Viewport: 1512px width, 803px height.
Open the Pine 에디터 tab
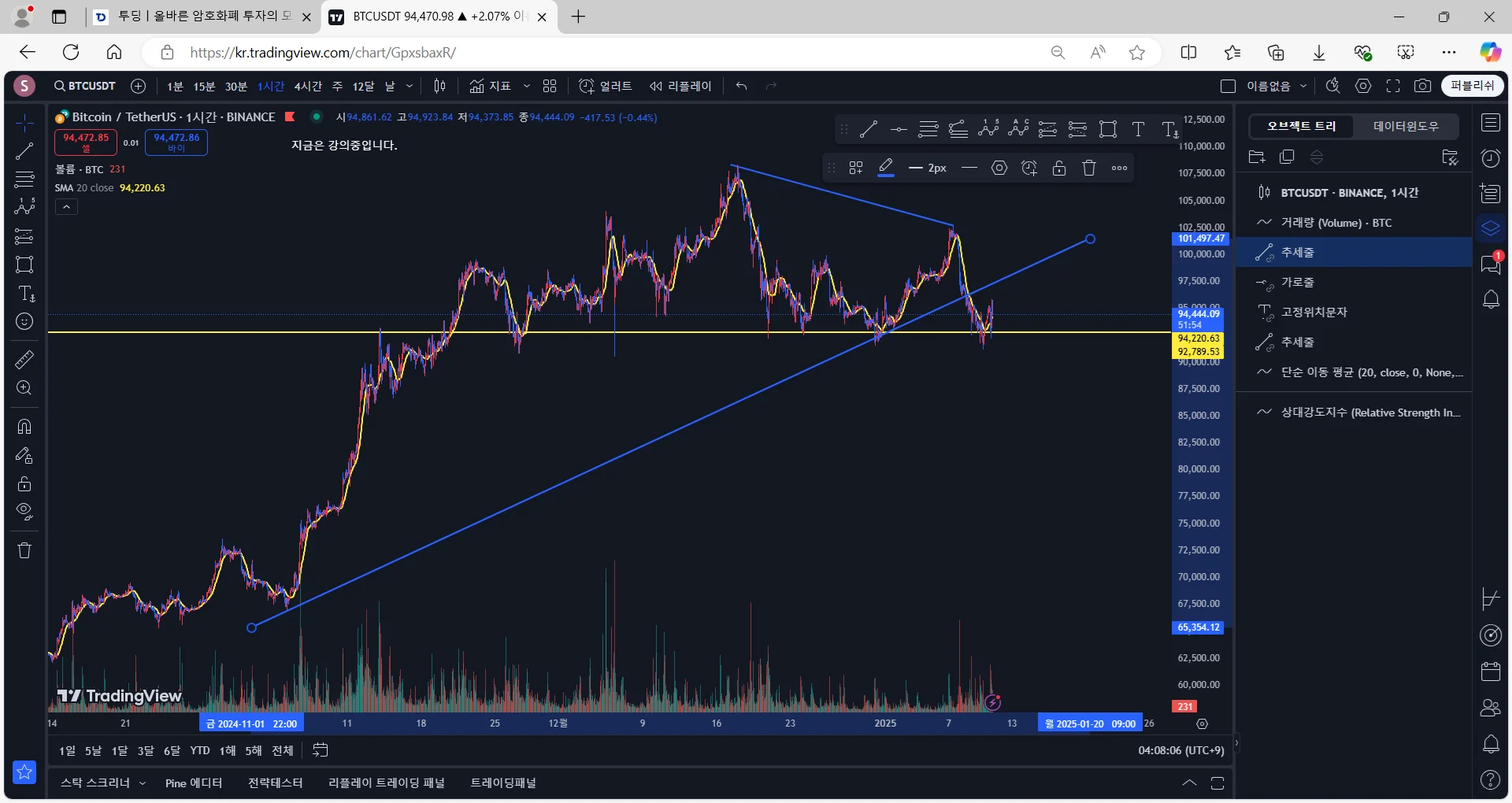pos(194,783)
